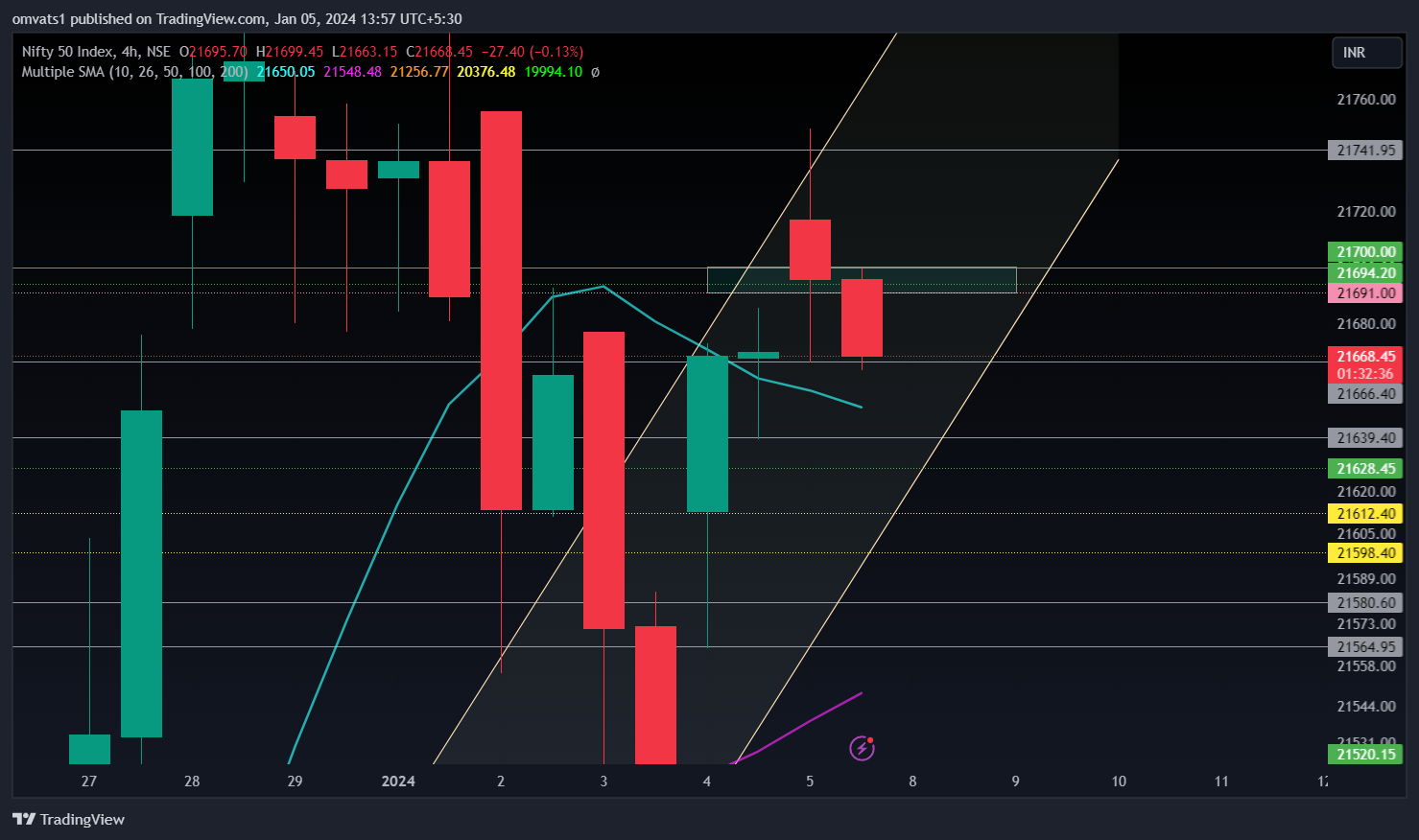1419x840 pixels.
Task: Click the TradingView logo at bottom left
Action: [68, 819]
